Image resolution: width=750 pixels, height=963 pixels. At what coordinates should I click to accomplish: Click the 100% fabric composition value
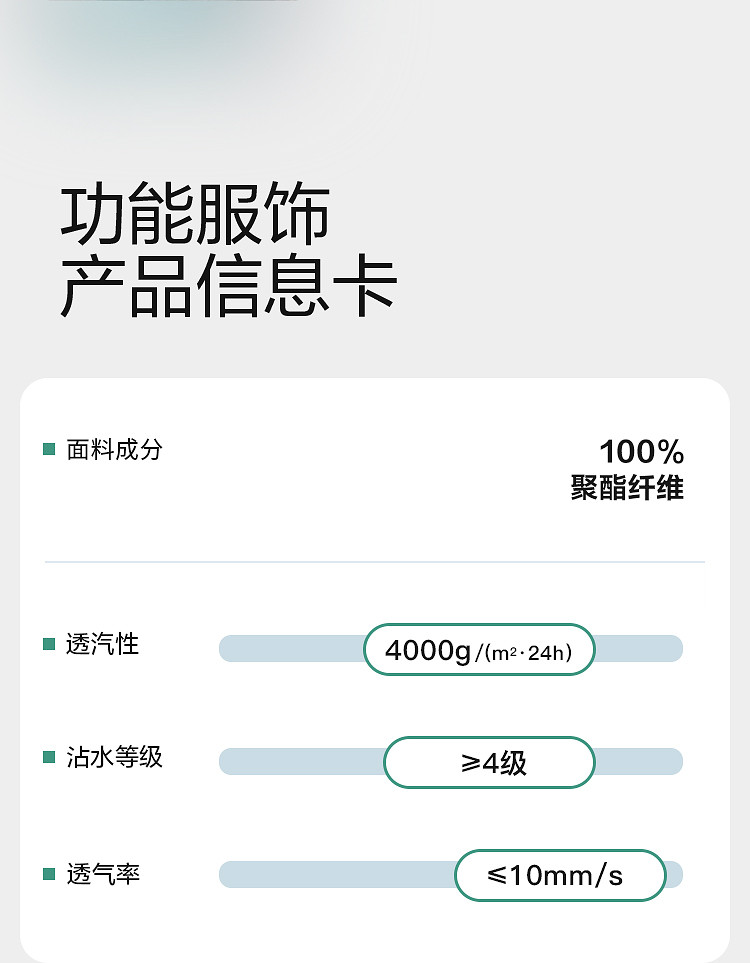tap(641, 452)
